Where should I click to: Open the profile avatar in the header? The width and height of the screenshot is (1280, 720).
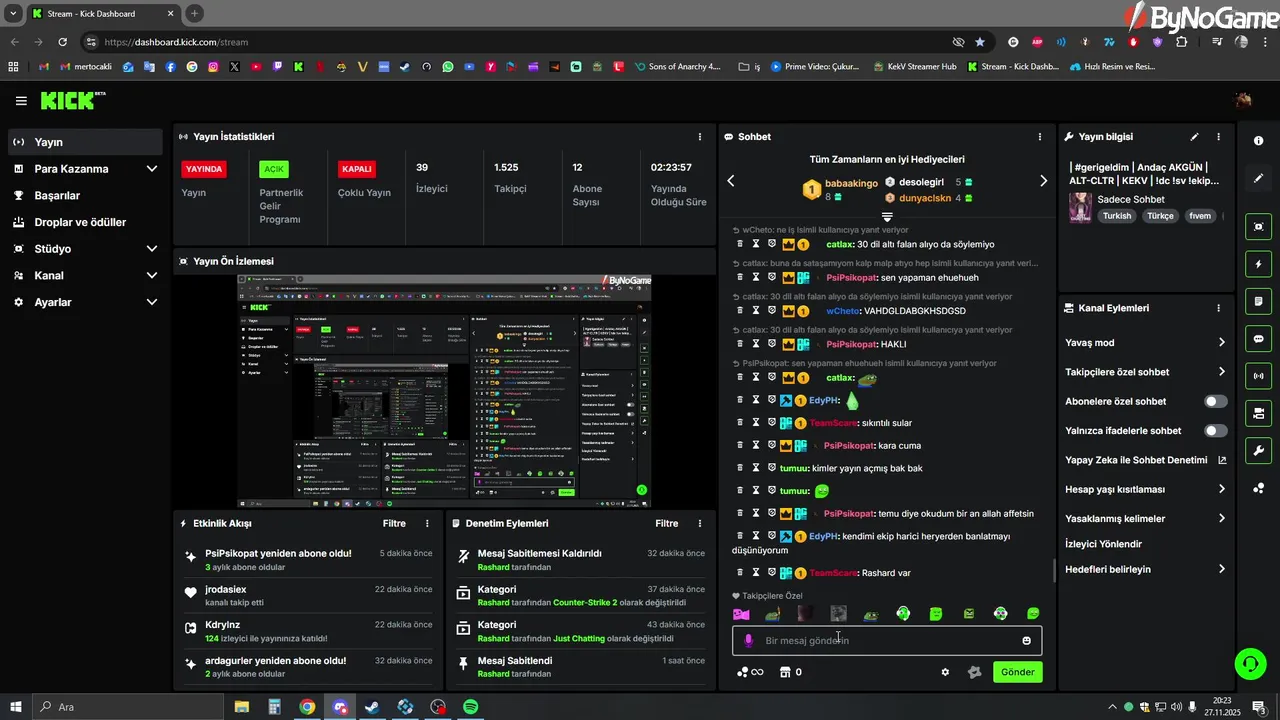pyautogui.click(x=1243, y=100)
